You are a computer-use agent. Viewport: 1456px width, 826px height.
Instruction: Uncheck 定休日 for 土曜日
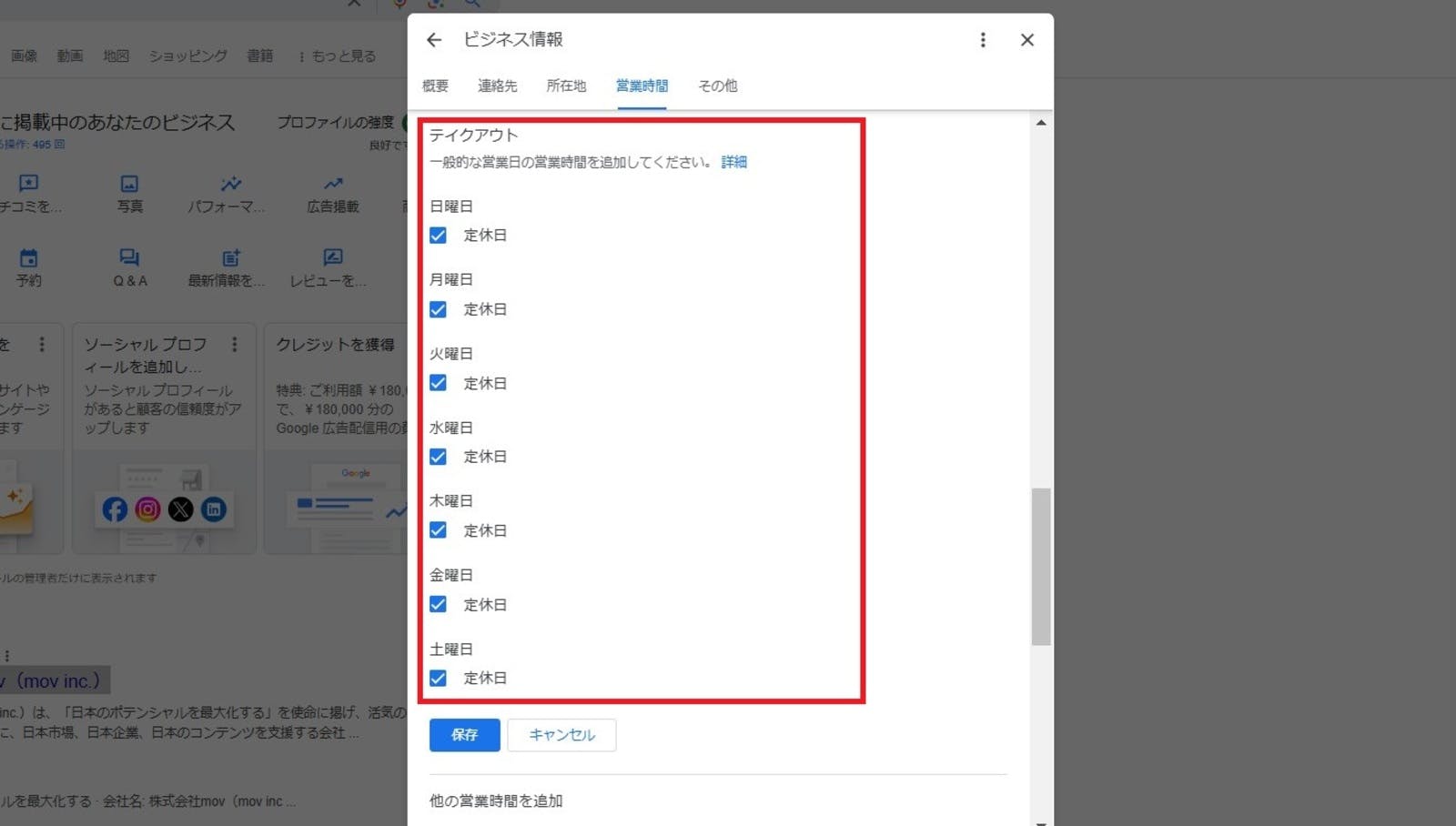coord(438,678)
